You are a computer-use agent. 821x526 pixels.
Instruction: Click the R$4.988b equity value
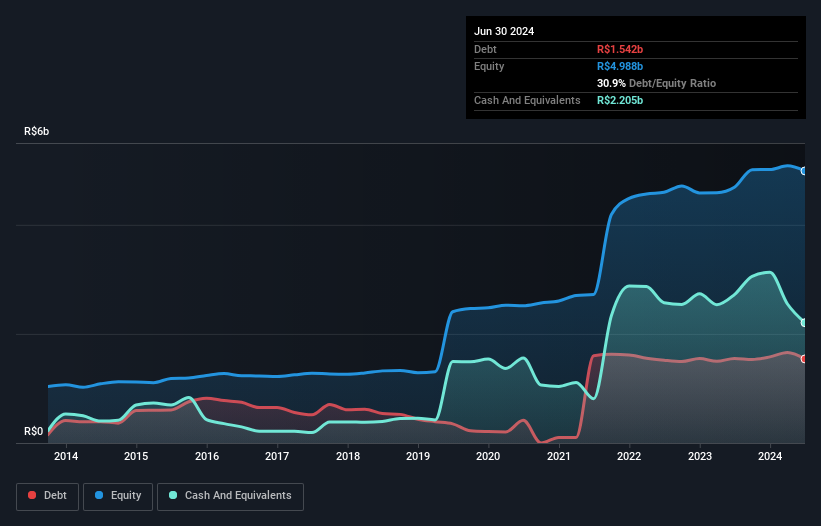620,66
